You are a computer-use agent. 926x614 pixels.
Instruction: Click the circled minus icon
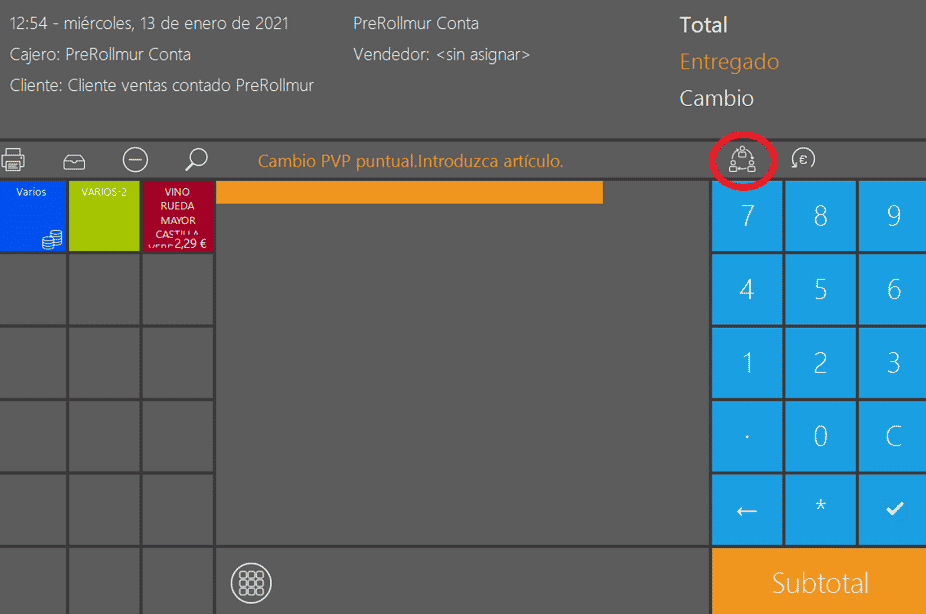(135, 159)
